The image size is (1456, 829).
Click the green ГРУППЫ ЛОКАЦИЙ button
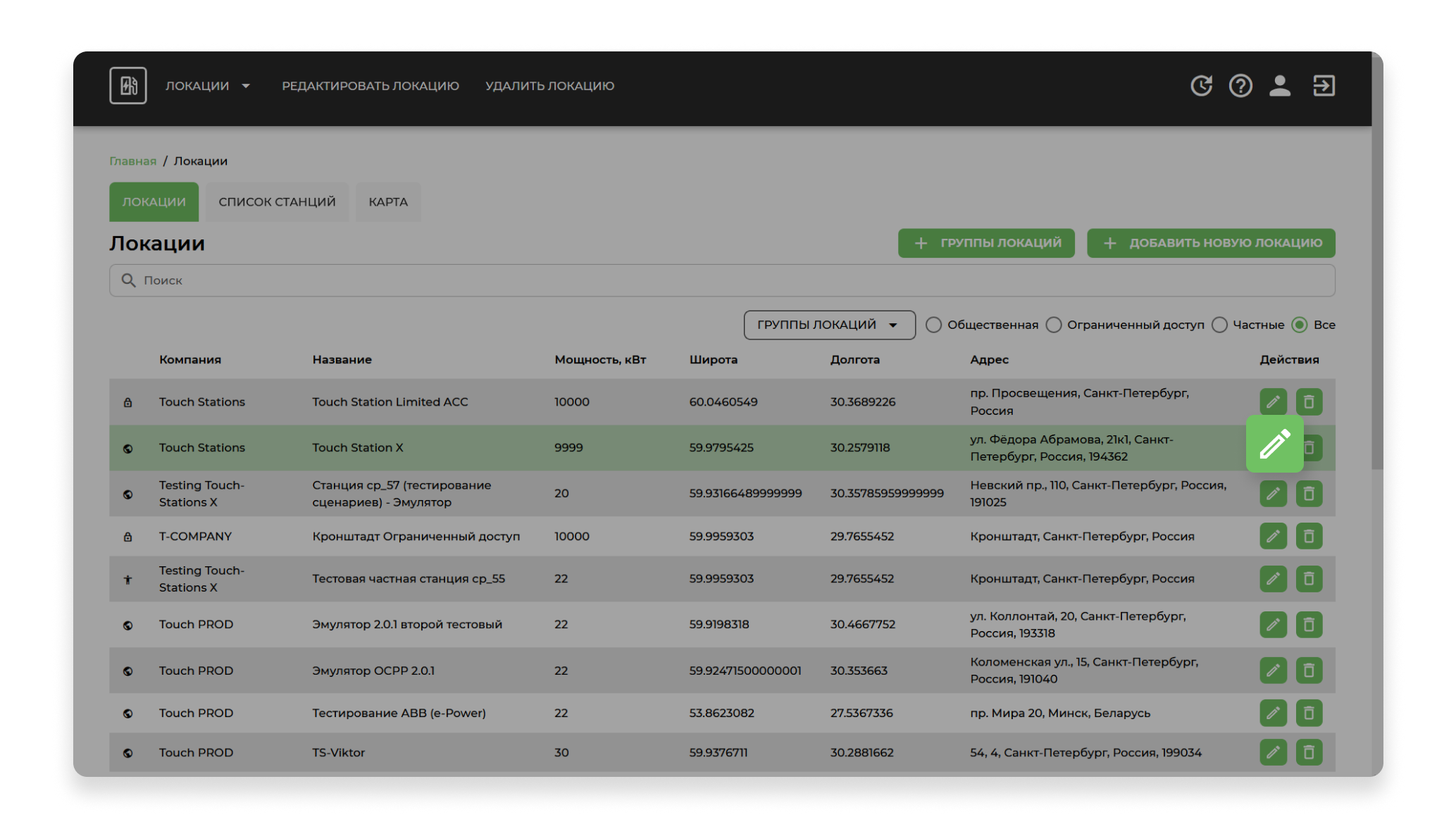pos(986,243)
